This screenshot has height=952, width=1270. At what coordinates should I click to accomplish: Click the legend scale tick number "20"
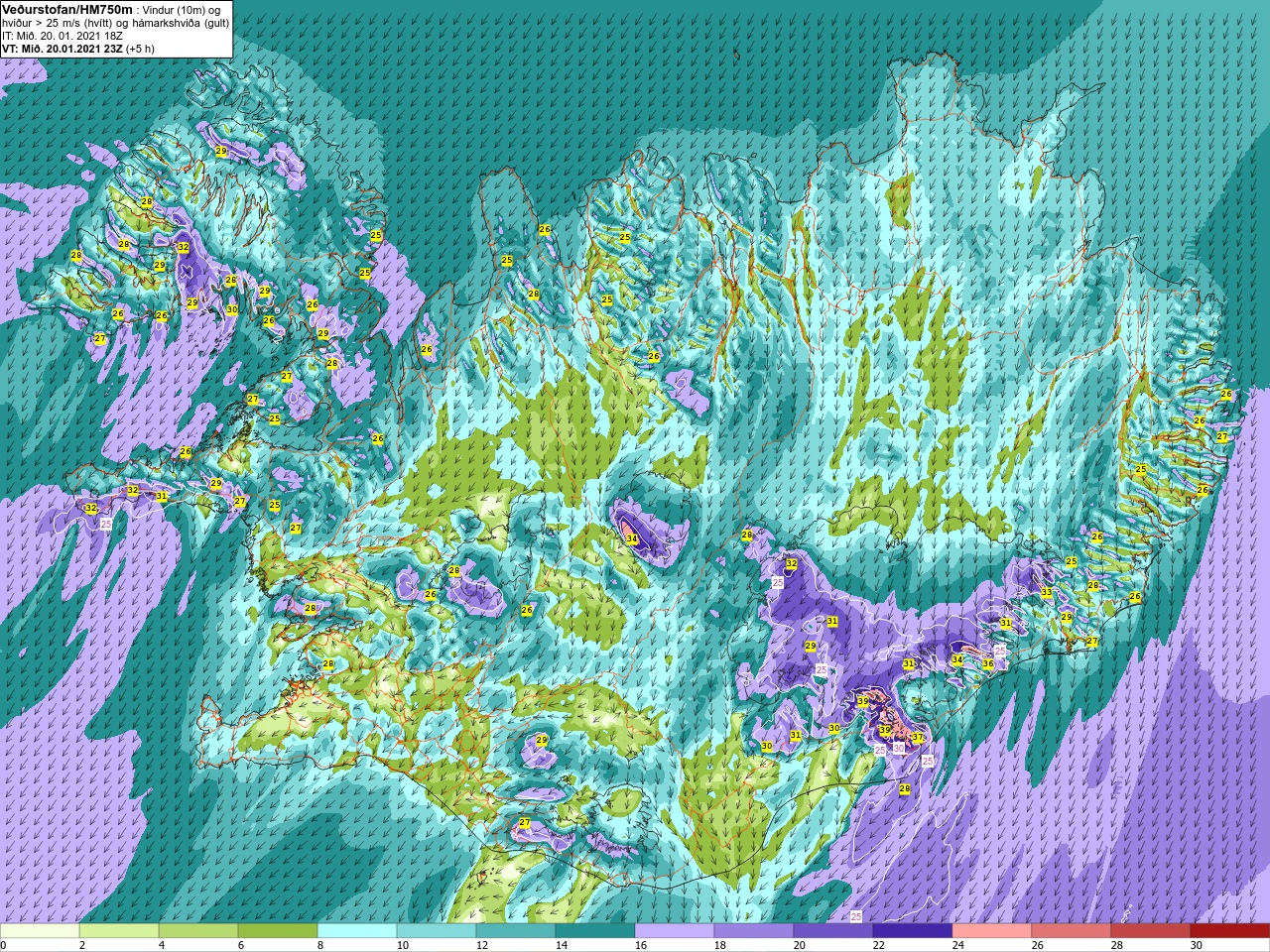pos(800,945)
